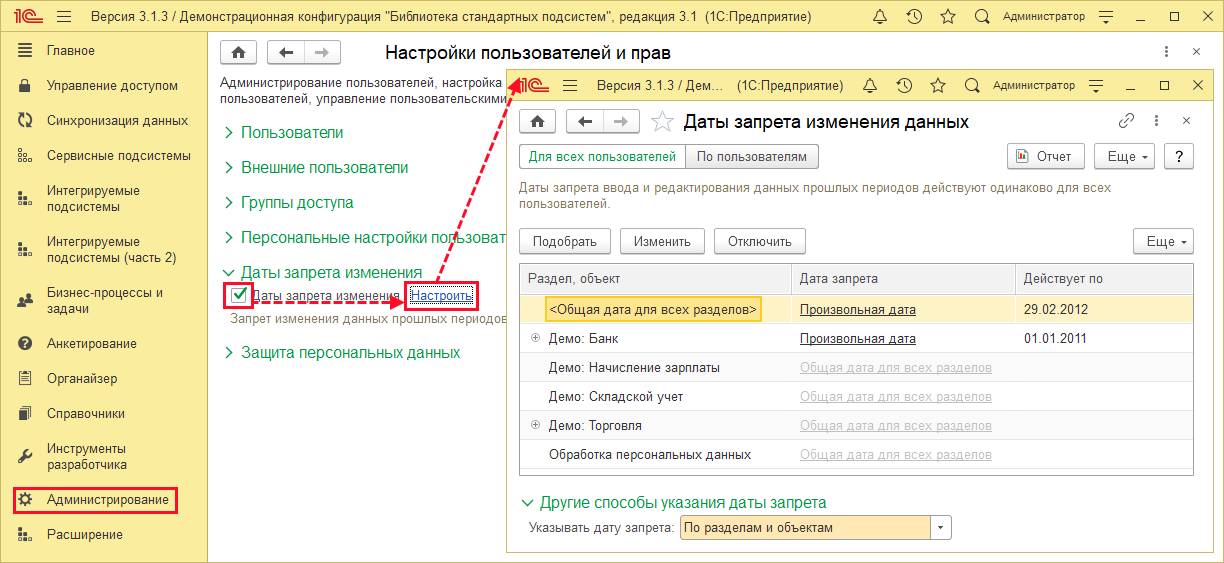Image resolution: width=1224 pixels, height=563 pixels.
Task: Open history clock in inner window
Action: pyautogui.click(x=904, y=86)
